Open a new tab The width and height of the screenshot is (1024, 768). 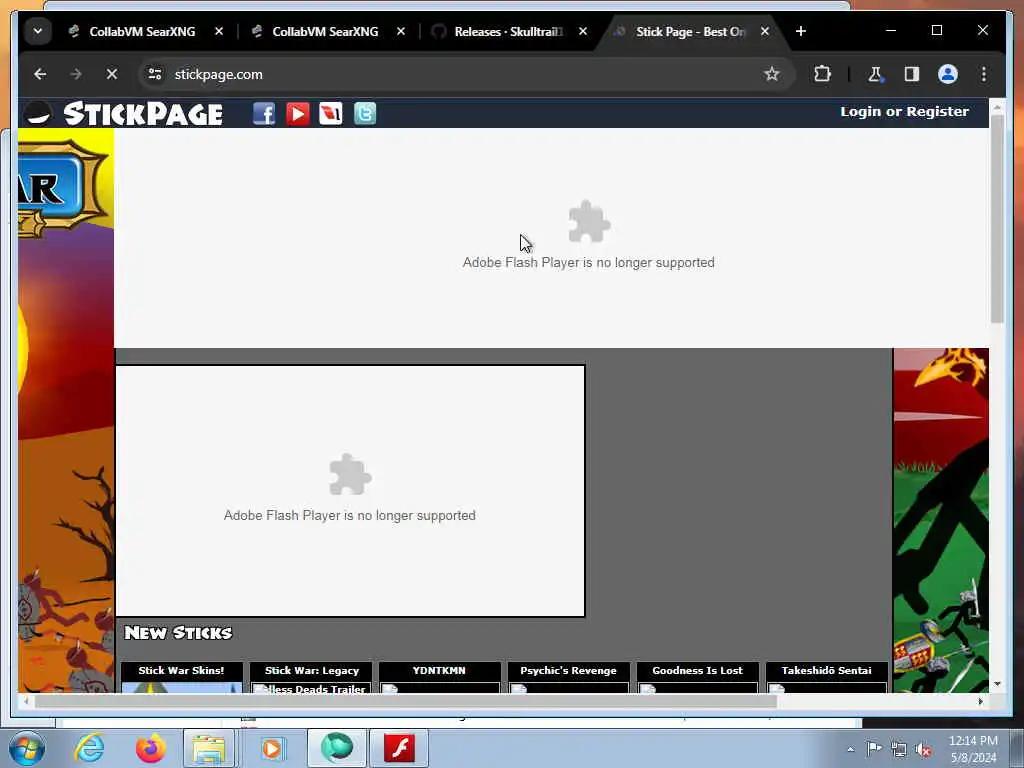801,31
